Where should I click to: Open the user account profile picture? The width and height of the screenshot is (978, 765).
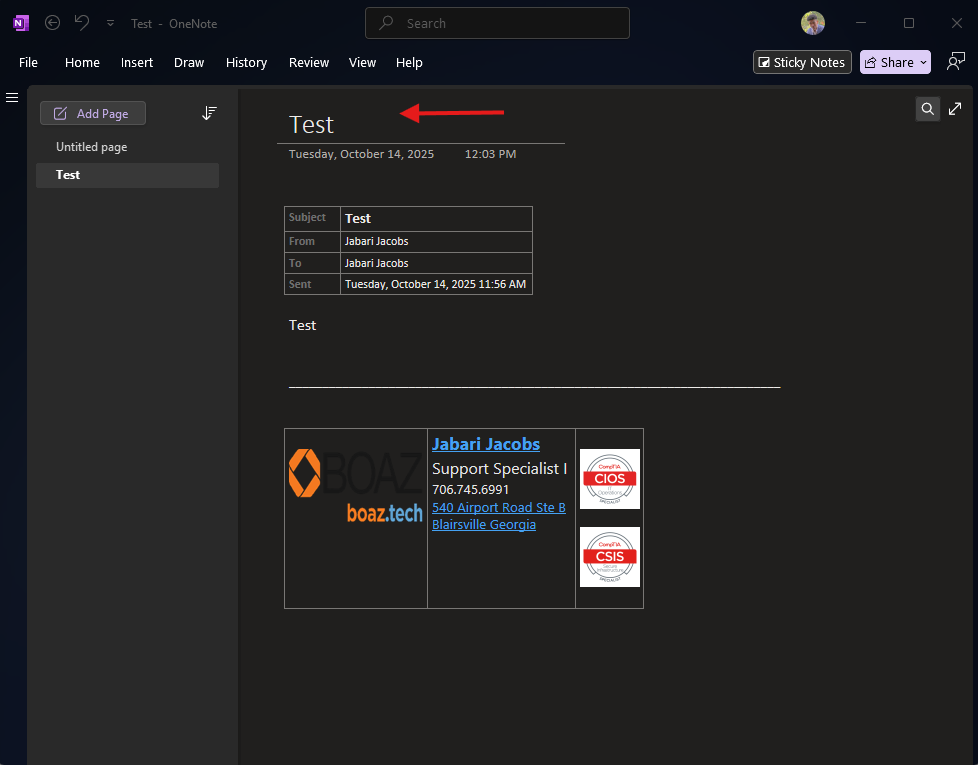coord(813,23)
